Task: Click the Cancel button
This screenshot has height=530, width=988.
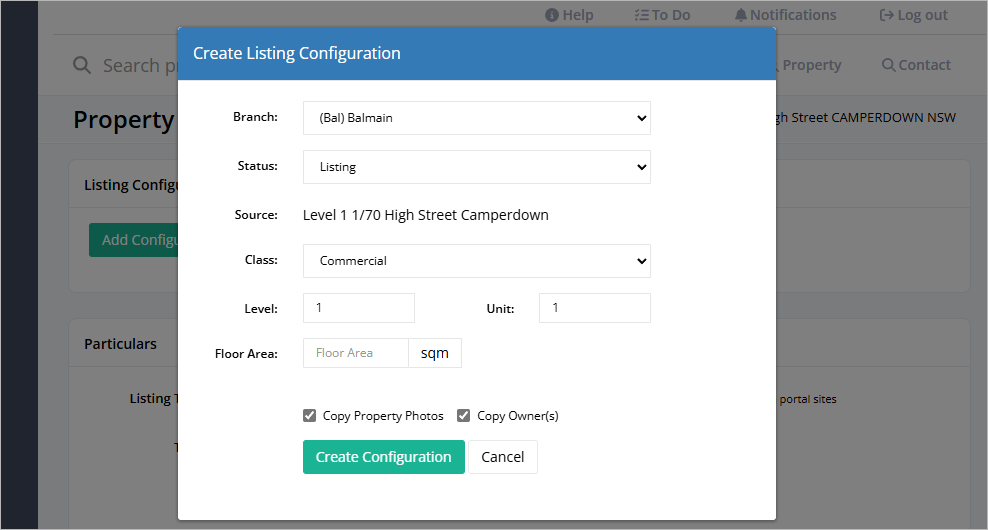Action: point(503,457)
